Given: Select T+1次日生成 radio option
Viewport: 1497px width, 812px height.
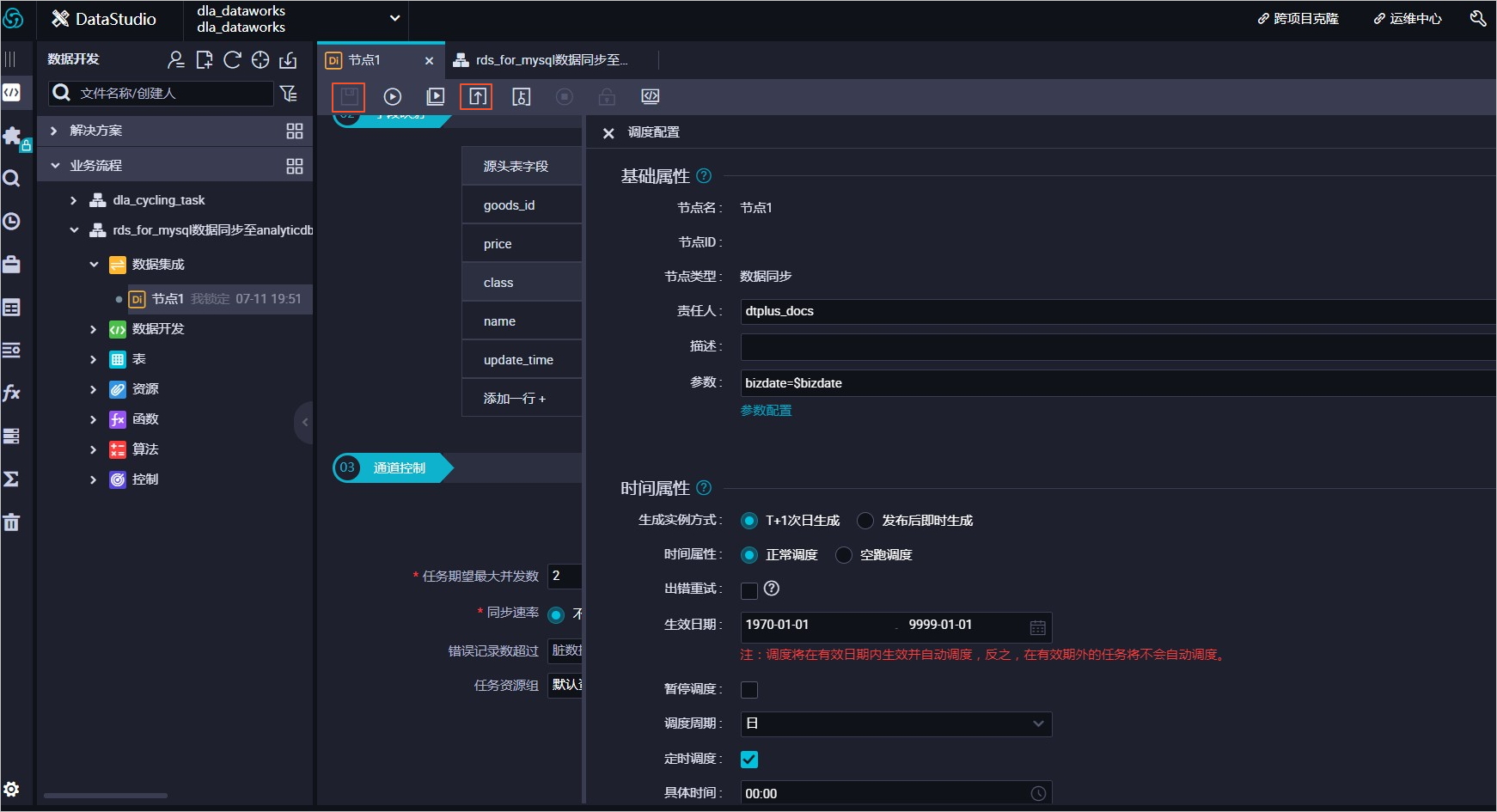Looking at the screenshot, I should [749, 521].
